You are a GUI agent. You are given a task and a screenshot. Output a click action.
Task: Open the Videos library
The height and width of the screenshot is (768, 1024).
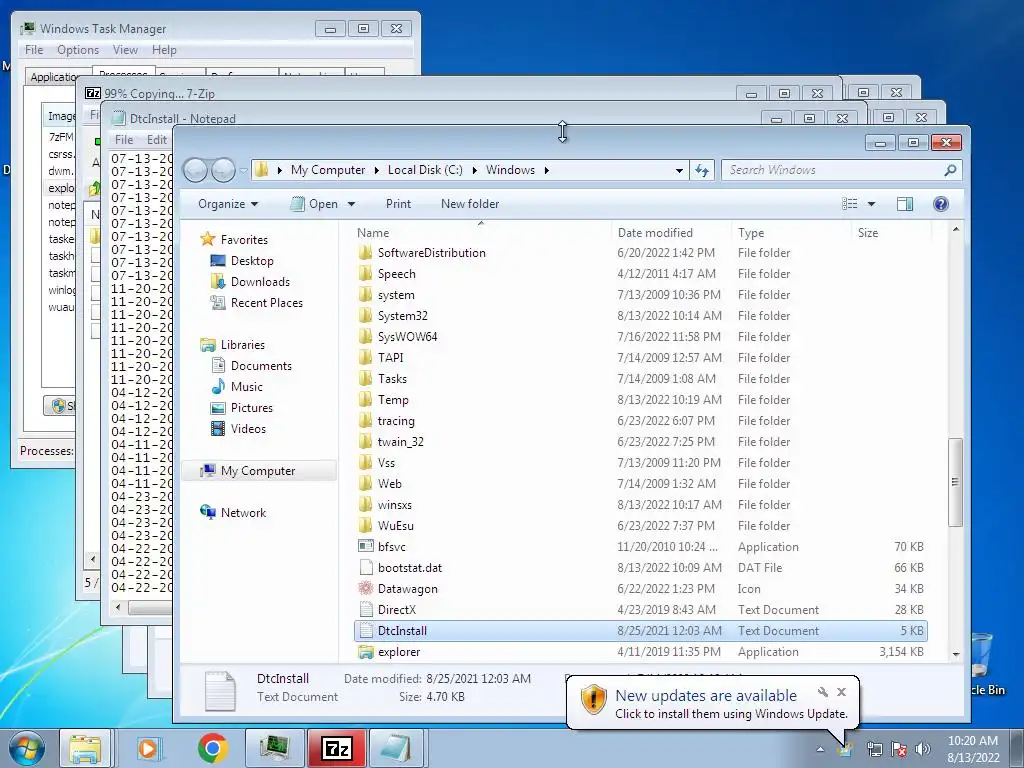248,428
